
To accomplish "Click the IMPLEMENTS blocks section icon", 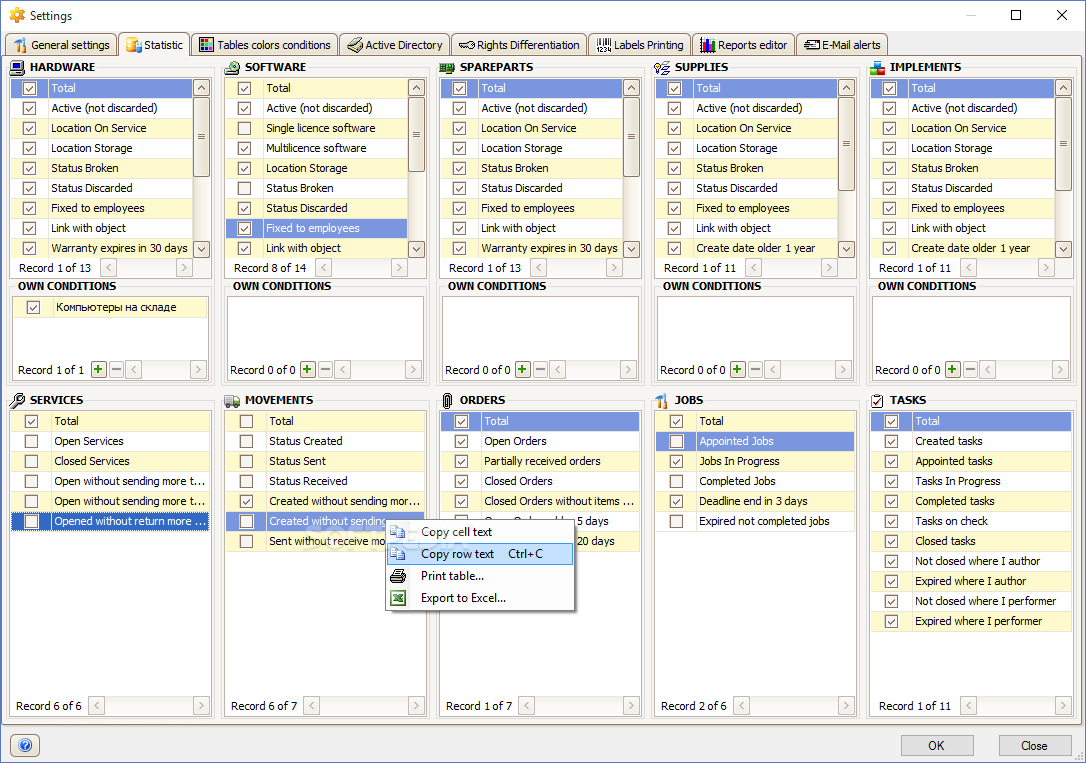I will point(878,67).
